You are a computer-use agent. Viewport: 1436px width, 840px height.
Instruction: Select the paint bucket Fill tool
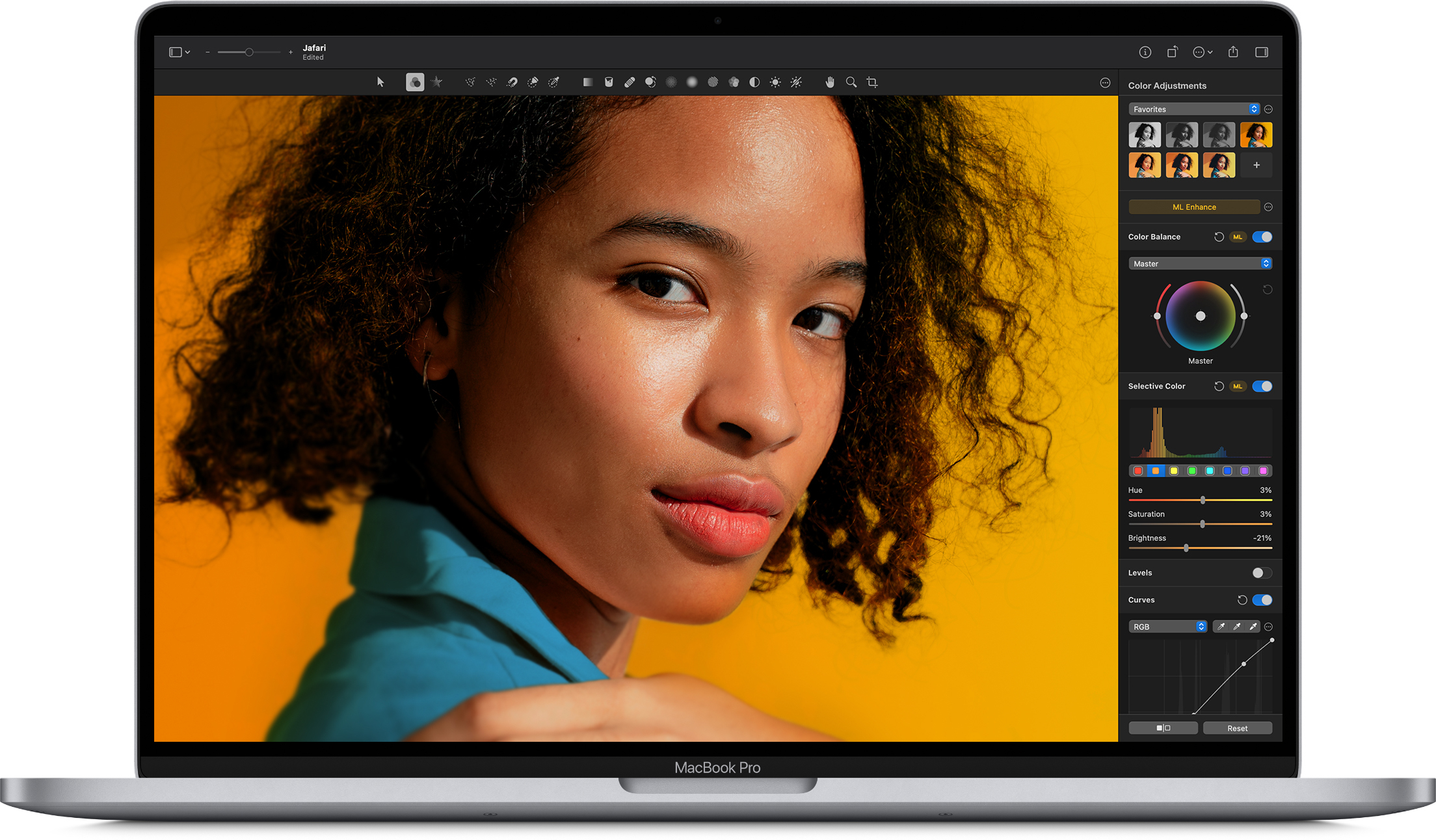coord(609,82)
